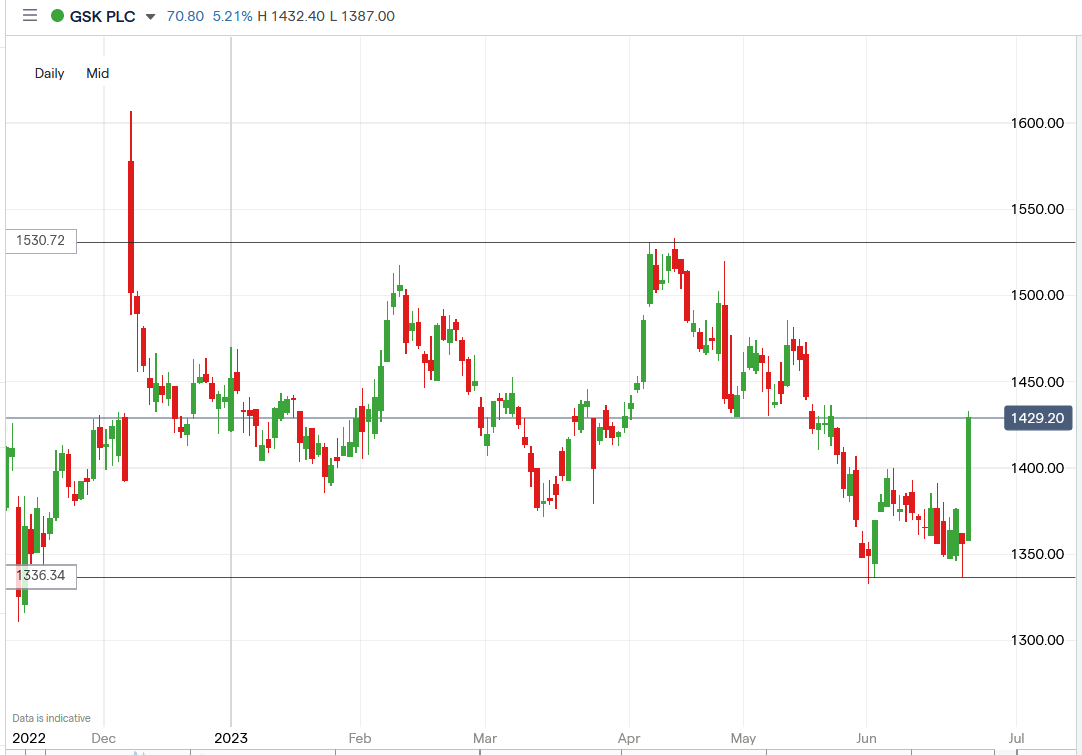
Task: Click the Jul time axis label
Action: (x=1016, y=738)
